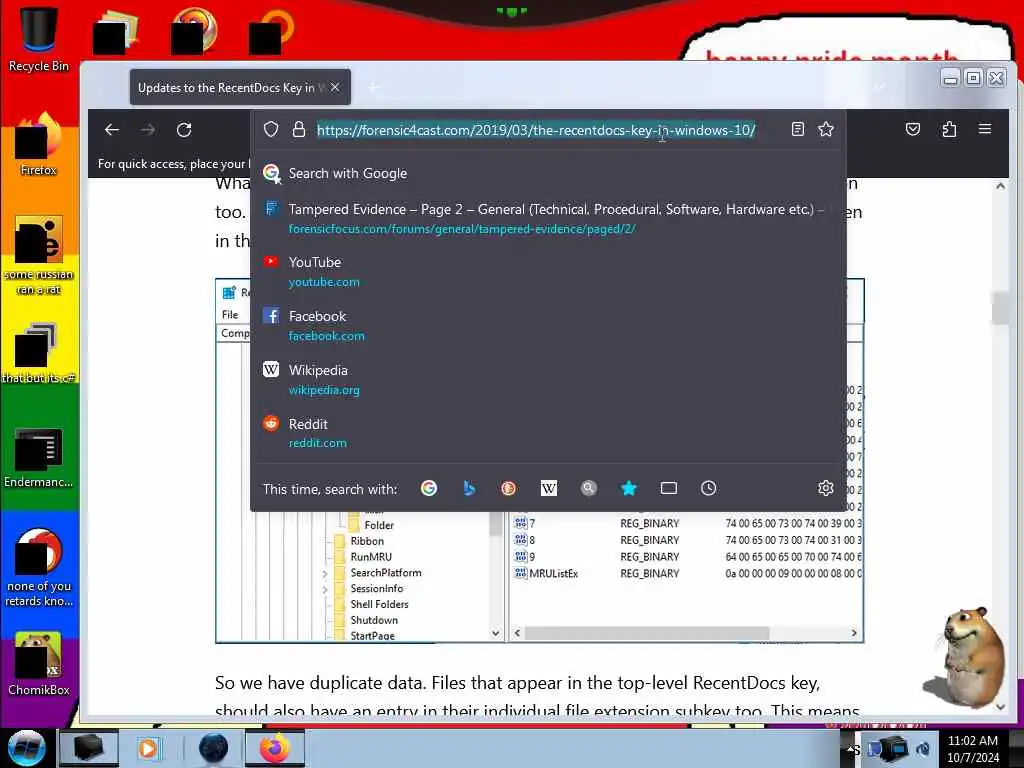The image size is (1024, 768).
Task: Search this time with Bing icon
Action: (469, 488)
